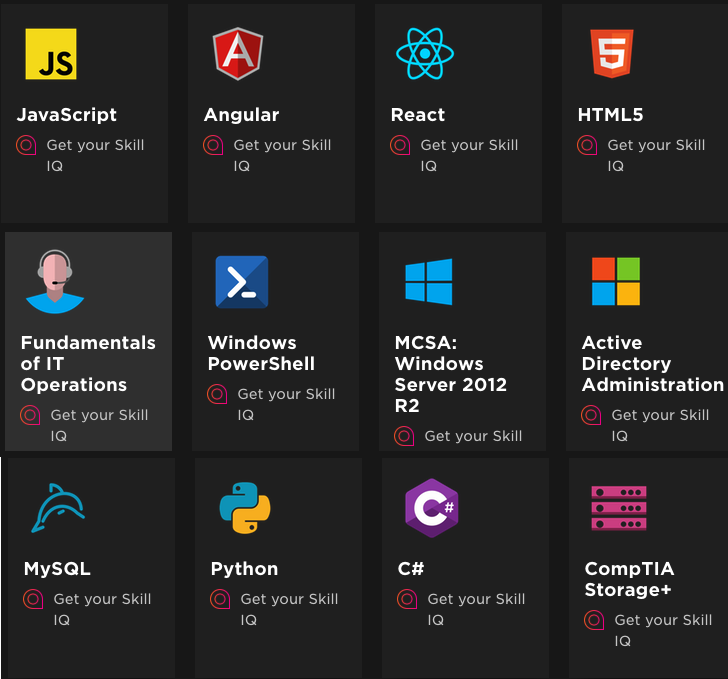Select 'Get your Skill IQ' under CompTIA Storage+

[663, 630]
